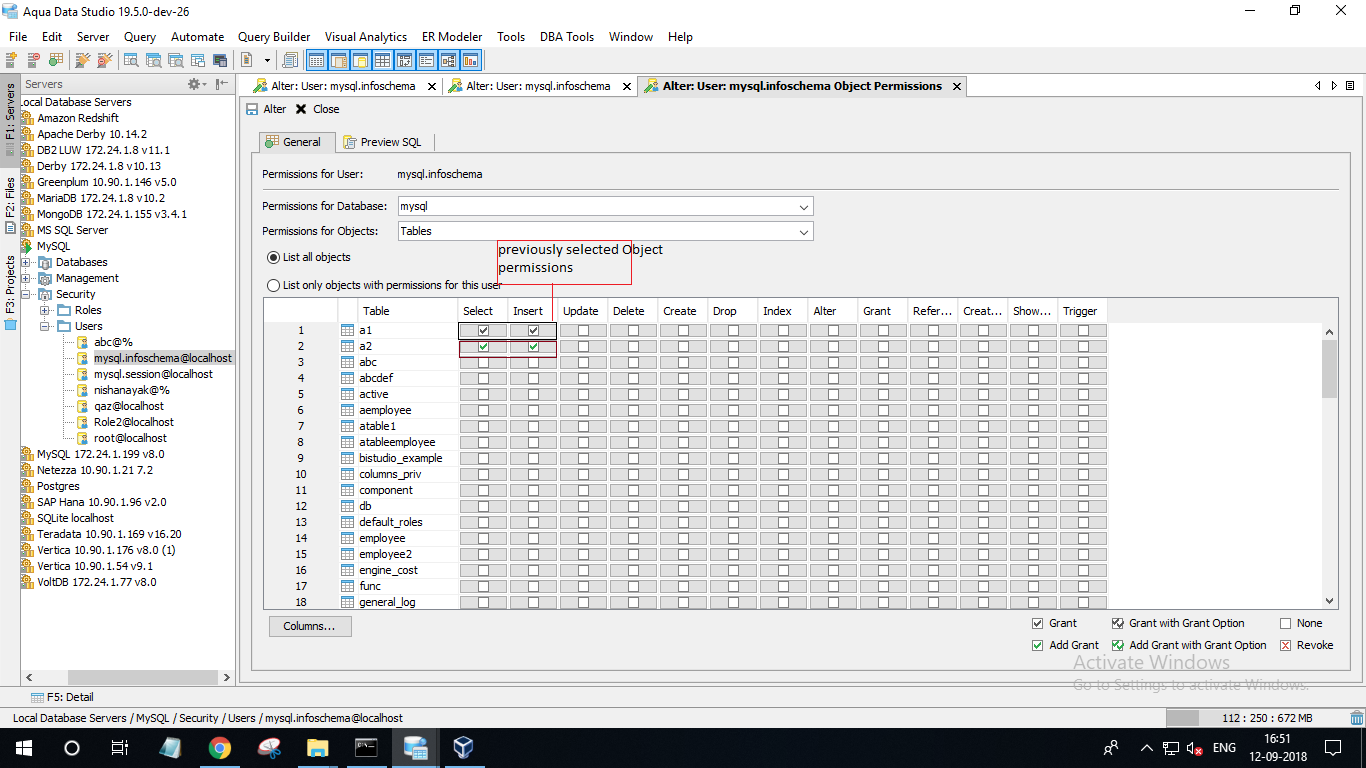Click the Select column header

pos(483,311)
